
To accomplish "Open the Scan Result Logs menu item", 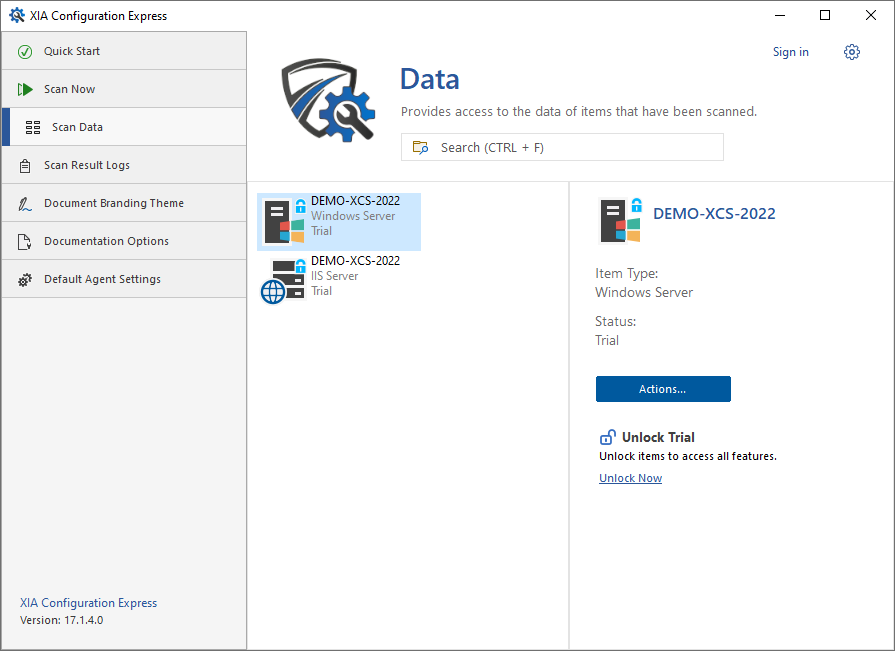I will click(x=87, y=165).
